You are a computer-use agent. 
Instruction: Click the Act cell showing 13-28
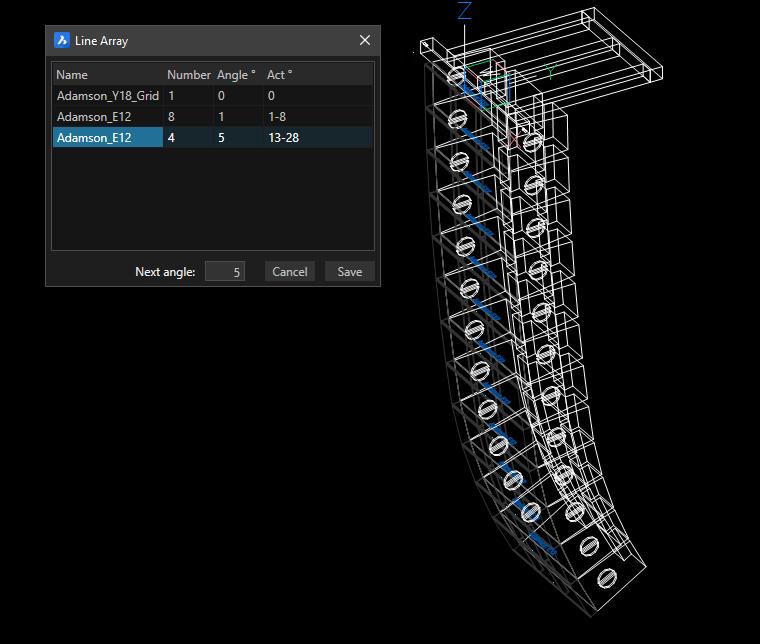(283, 138)
